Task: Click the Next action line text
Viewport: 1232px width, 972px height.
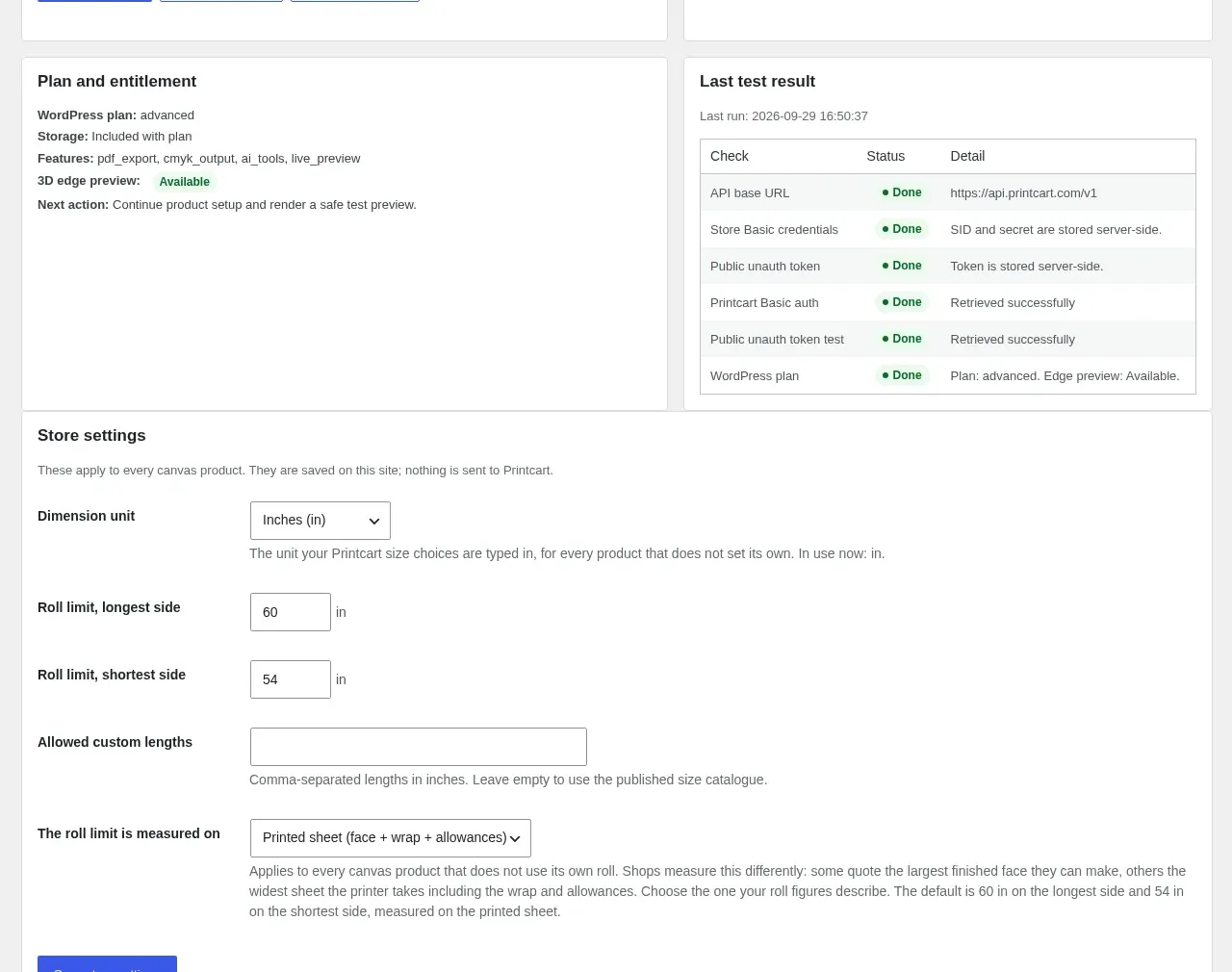Action: coord(227,204)
